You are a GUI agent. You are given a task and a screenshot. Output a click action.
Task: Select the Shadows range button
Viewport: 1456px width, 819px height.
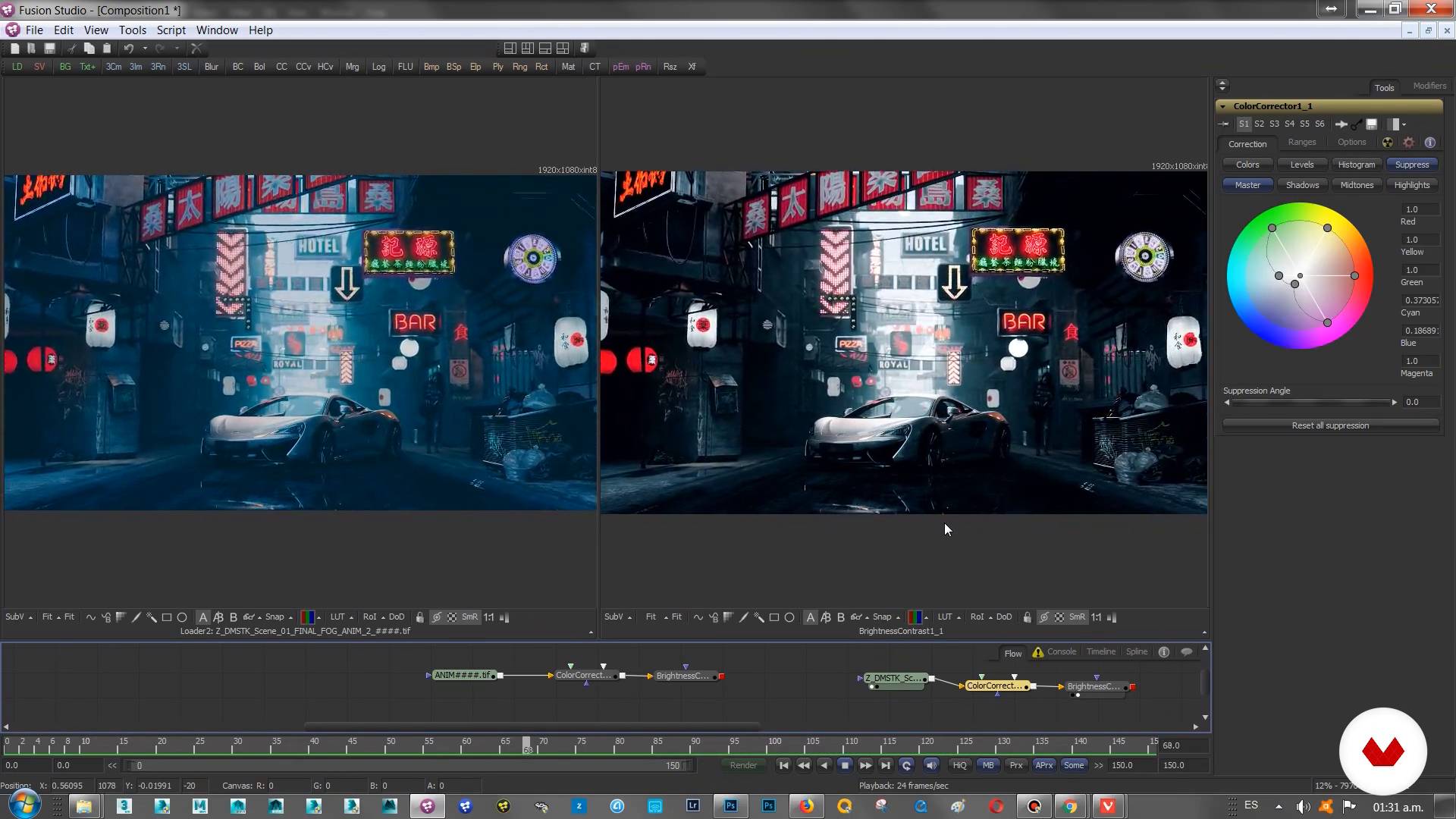pyautogui.click(x=1302, y=185)
